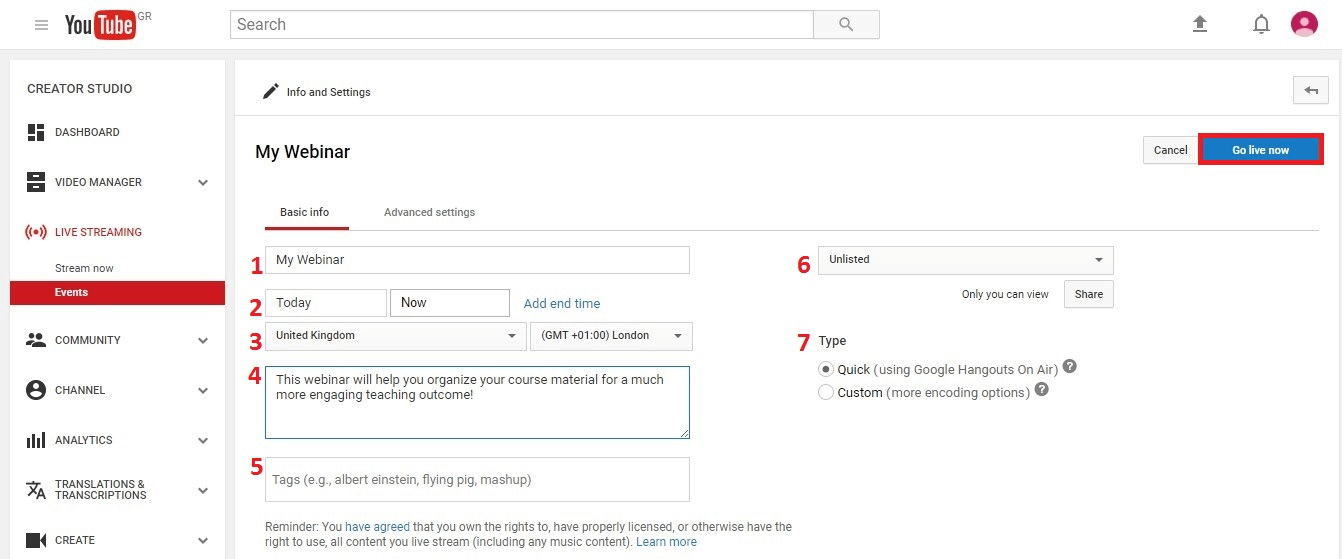Select Quick (Google Hangouts On Air) type
1342x559 pixels.
[x=826, y=369]
